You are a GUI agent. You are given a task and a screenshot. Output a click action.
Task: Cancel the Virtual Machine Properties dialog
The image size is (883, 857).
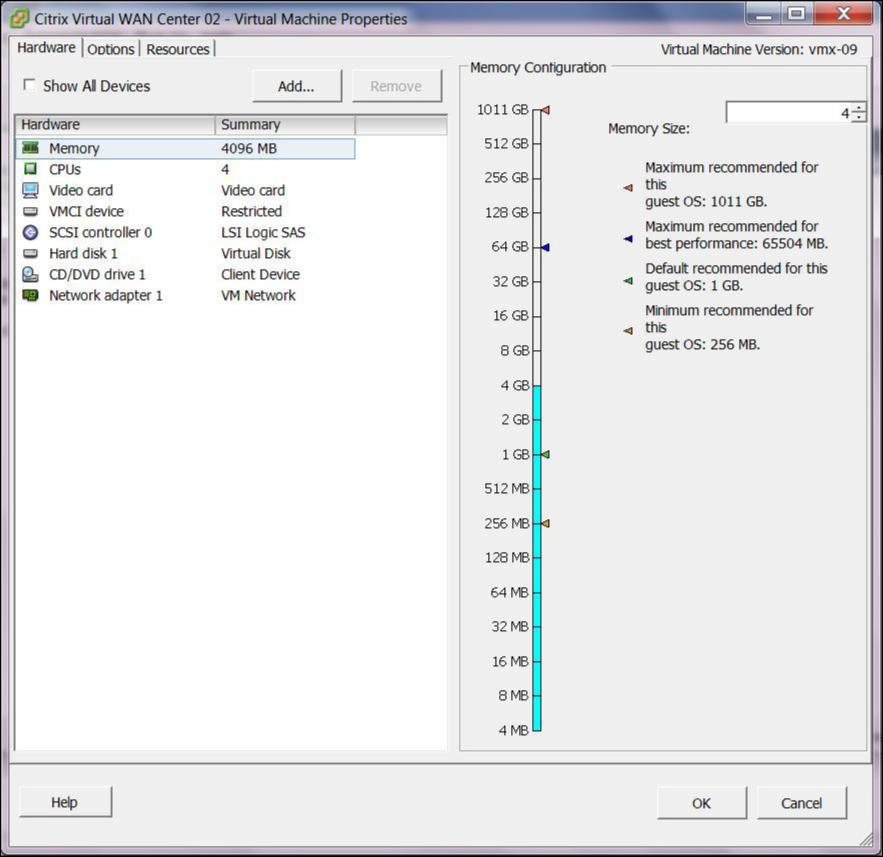(x=801, y=803)
